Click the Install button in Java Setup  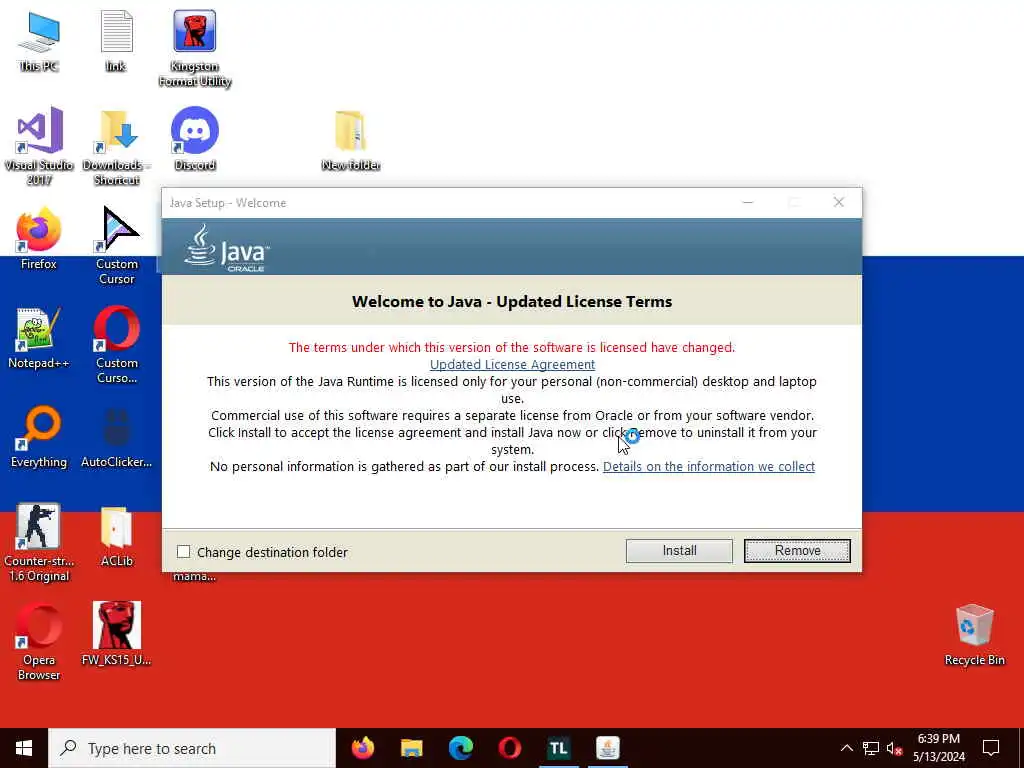click(x=679, y=551)
